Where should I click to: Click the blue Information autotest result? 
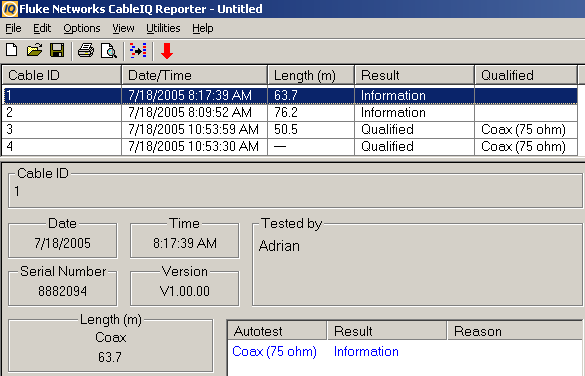coord(366,351)
